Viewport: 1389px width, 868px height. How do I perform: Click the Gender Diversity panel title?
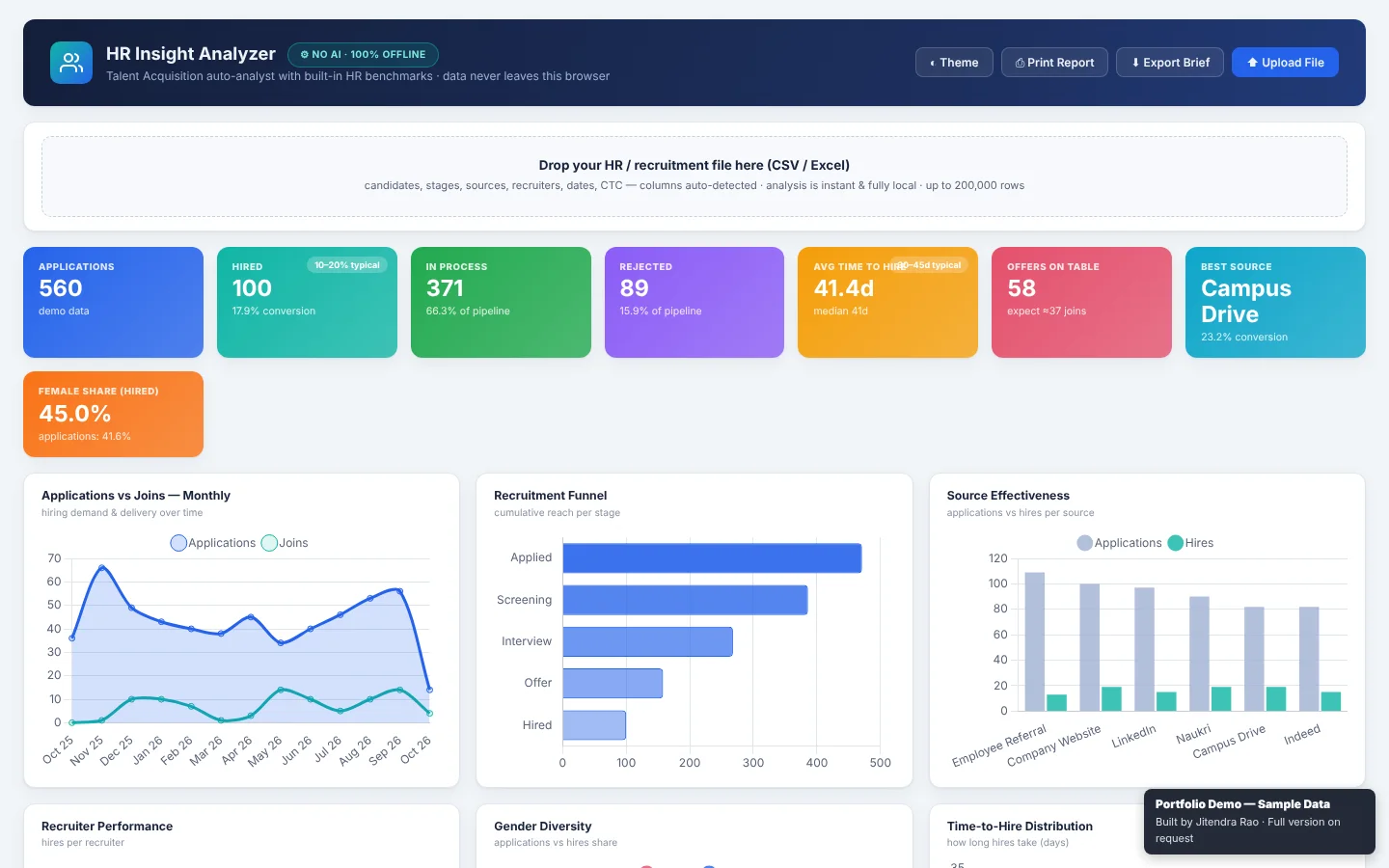click(542, 827)
